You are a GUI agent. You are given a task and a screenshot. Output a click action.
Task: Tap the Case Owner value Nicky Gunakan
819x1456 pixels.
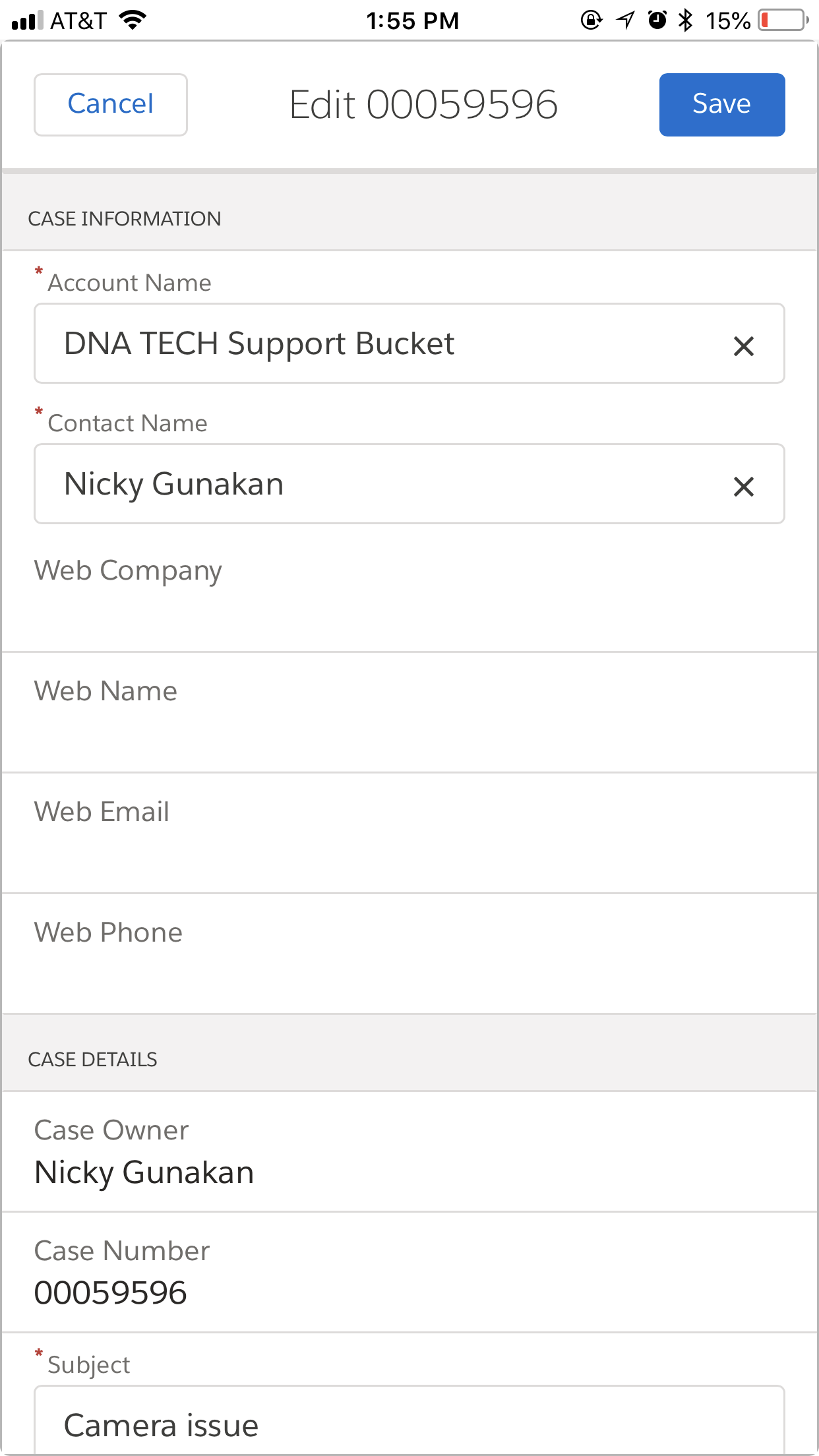(x=144, y=1172)
